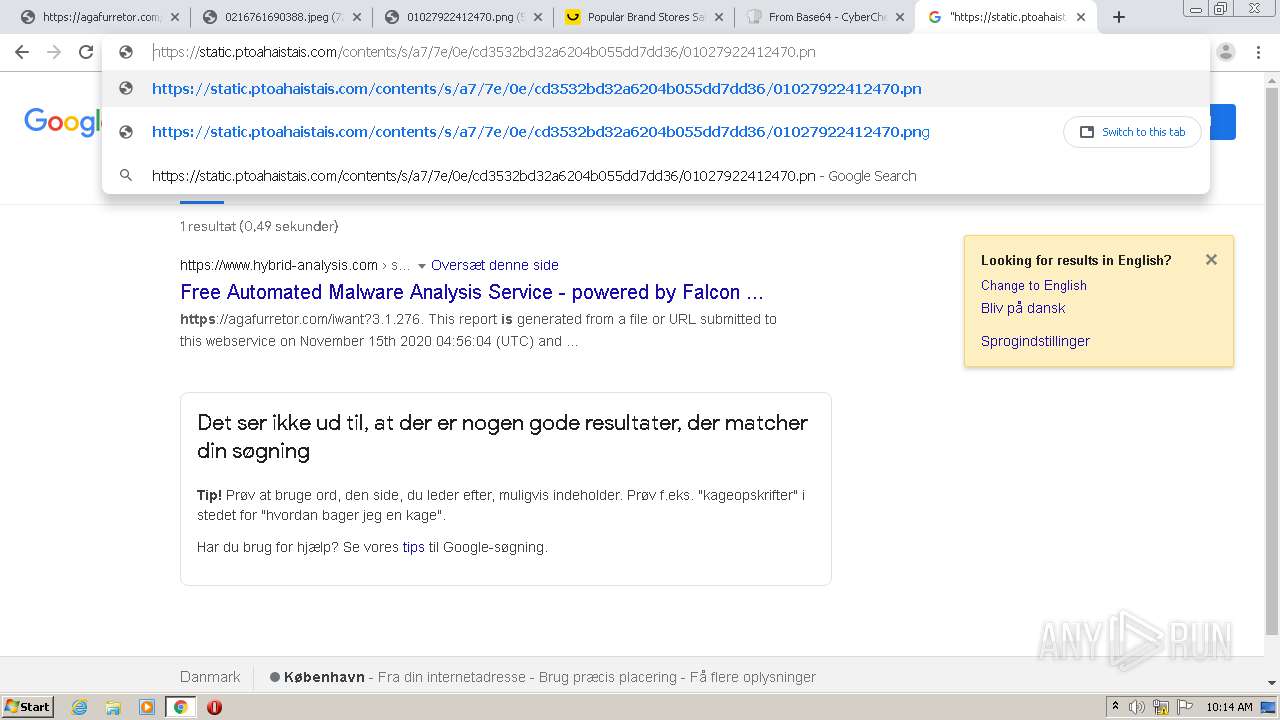
Task: Close the 0216761690388.jpeg tab
Action: click(x=357, y=17)
